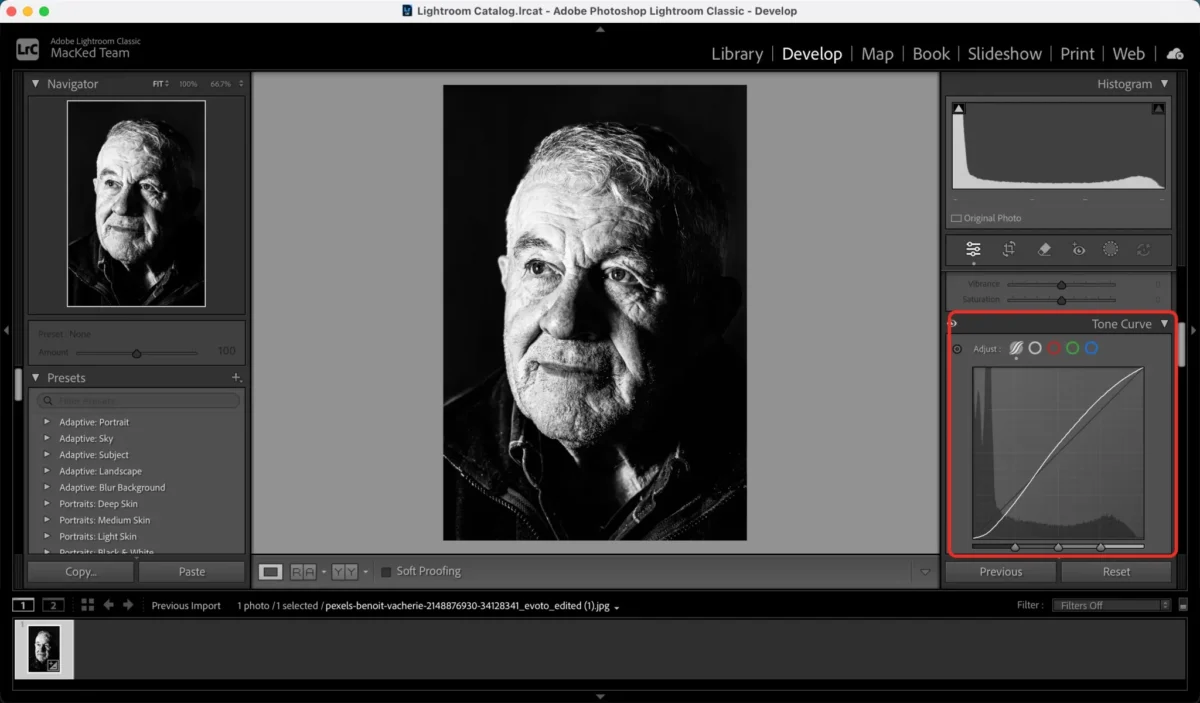Open the Filters Off dropdown
This screenshot has height=703, width=1200.
coord(1110,605)
